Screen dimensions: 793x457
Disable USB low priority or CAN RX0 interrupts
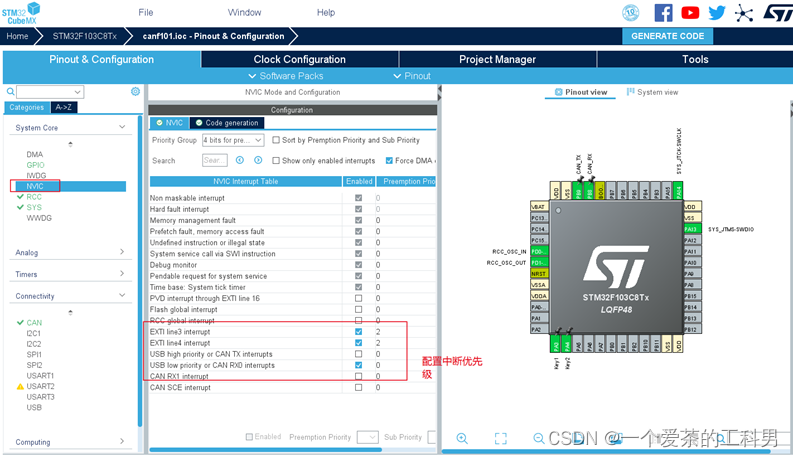point(359,365)
